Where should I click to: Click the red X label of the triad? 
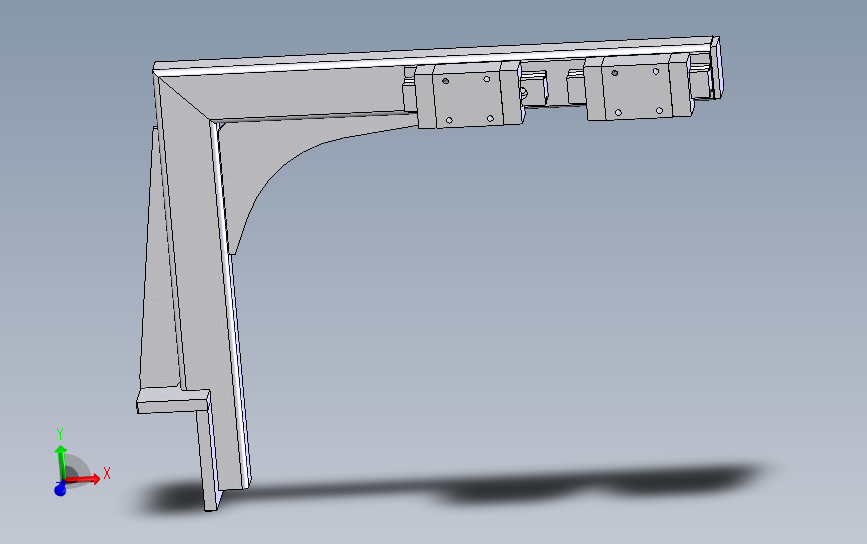(107, 473)
